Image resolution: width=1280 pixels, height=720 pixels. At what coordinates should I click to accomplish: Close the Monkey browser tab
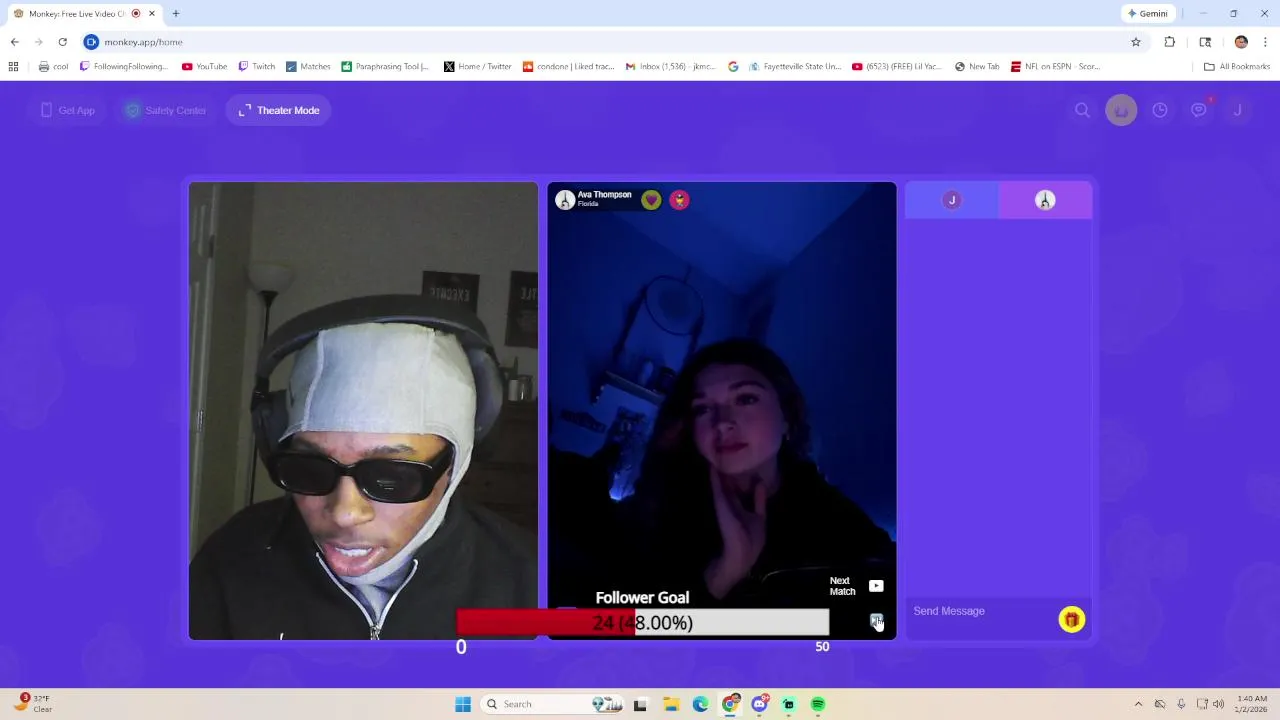(x=152, y=14)
